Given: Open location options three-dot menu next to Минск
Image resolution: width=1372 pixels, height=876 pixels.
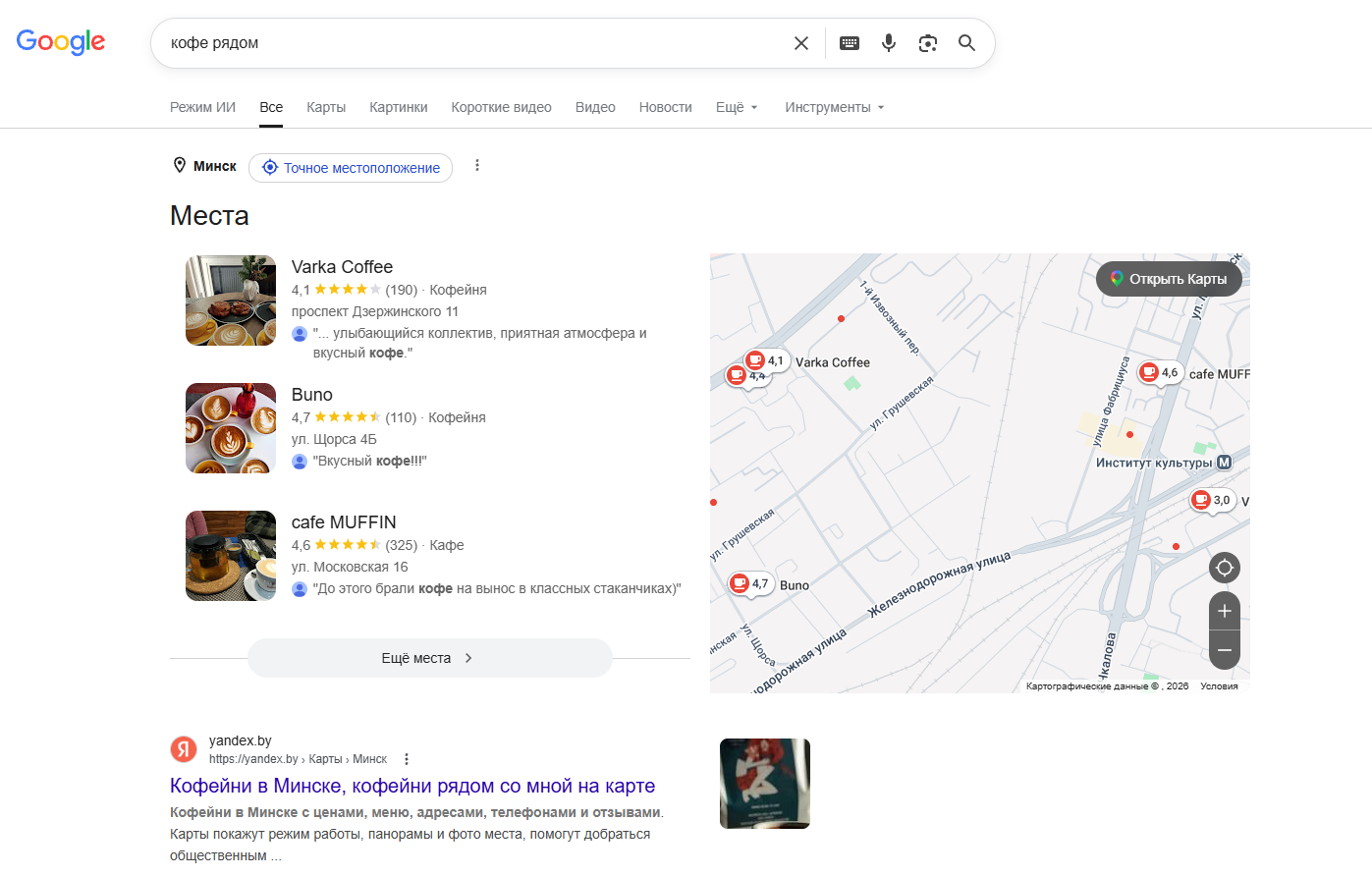Looking at the screenshot, I should point(477,166).
